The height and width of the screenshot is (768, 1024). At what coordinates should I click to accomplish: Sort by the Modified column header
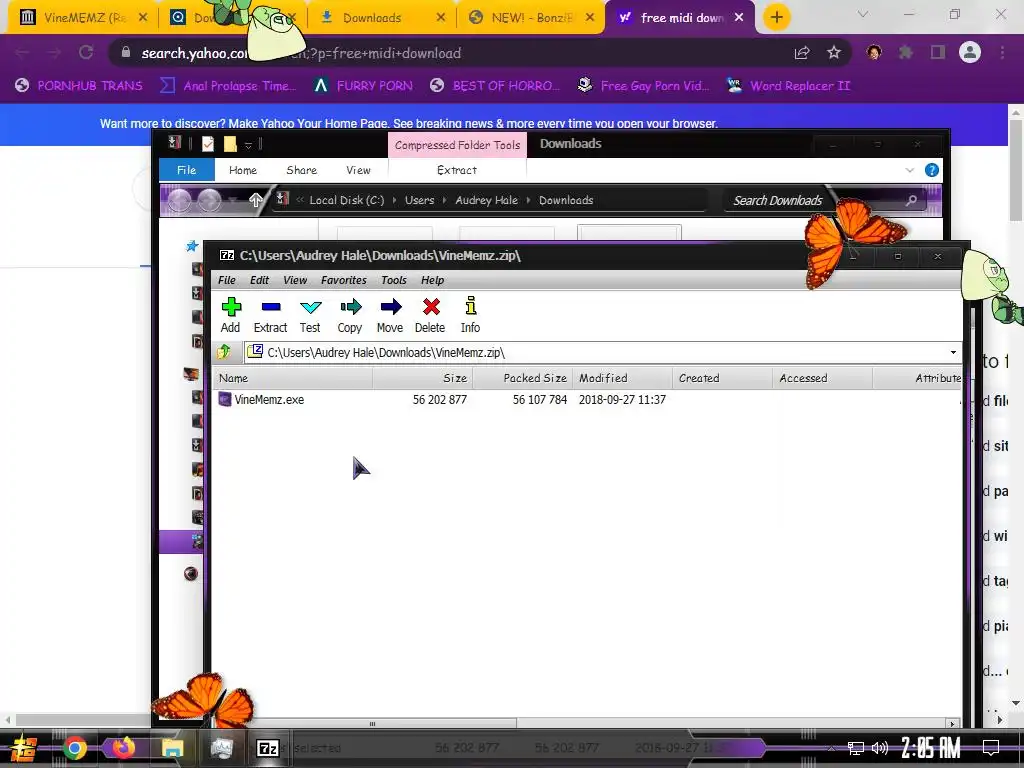(622, 378)
